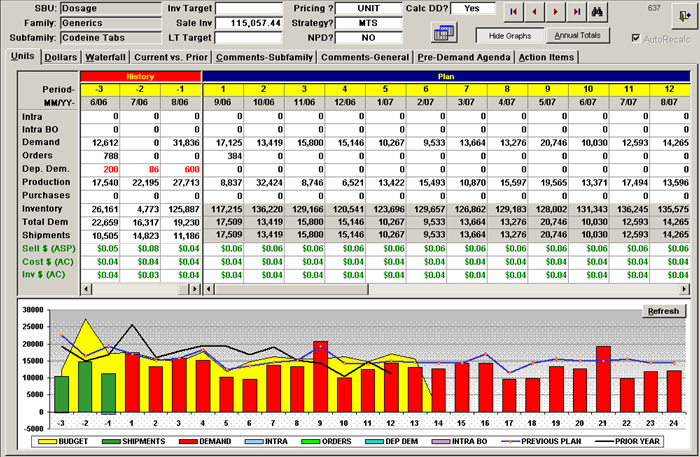Screen dimensions: 700x457
Task: Go to the previous record
Action: coord(534,12)
